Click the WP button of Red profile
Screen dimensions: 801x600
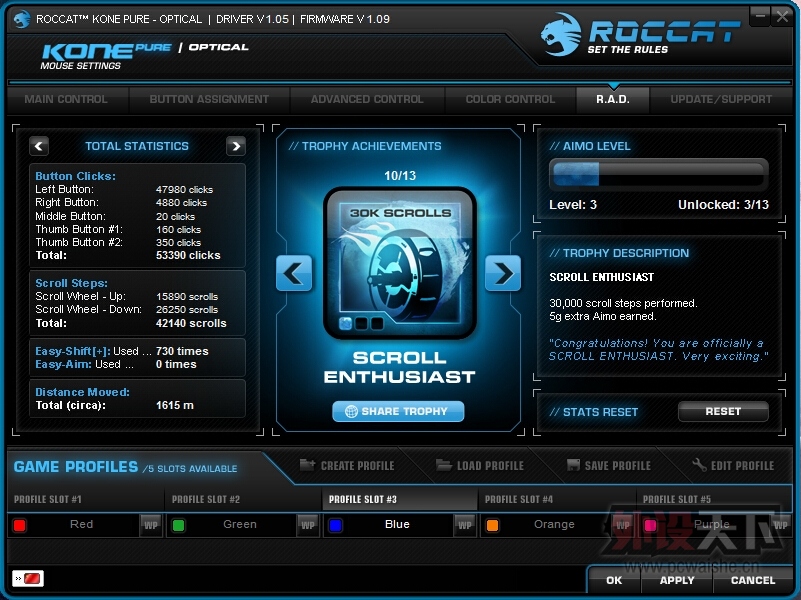[x=151, y=525]
